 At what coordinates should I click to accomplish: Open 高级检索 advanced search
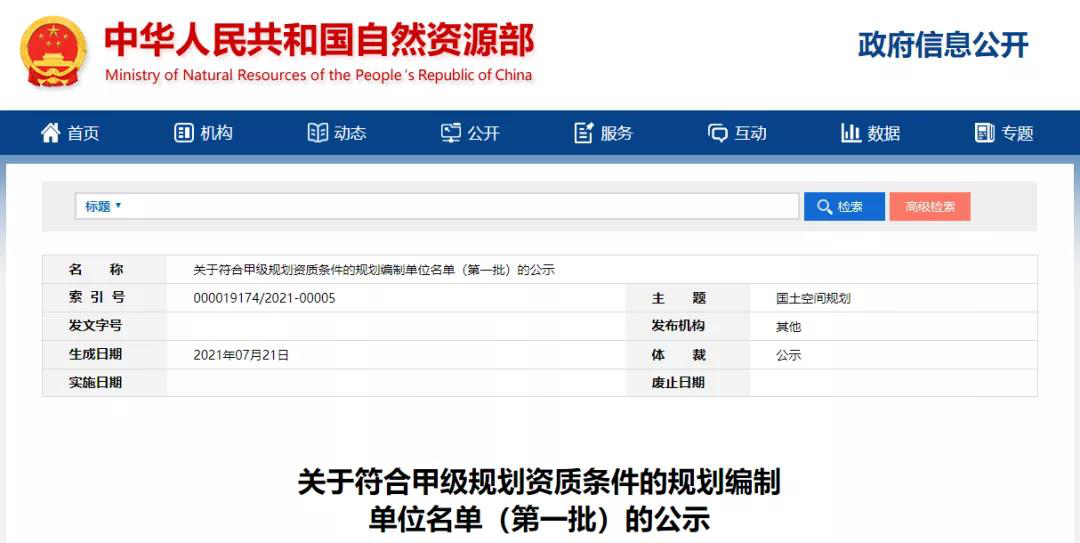(929, 207)
